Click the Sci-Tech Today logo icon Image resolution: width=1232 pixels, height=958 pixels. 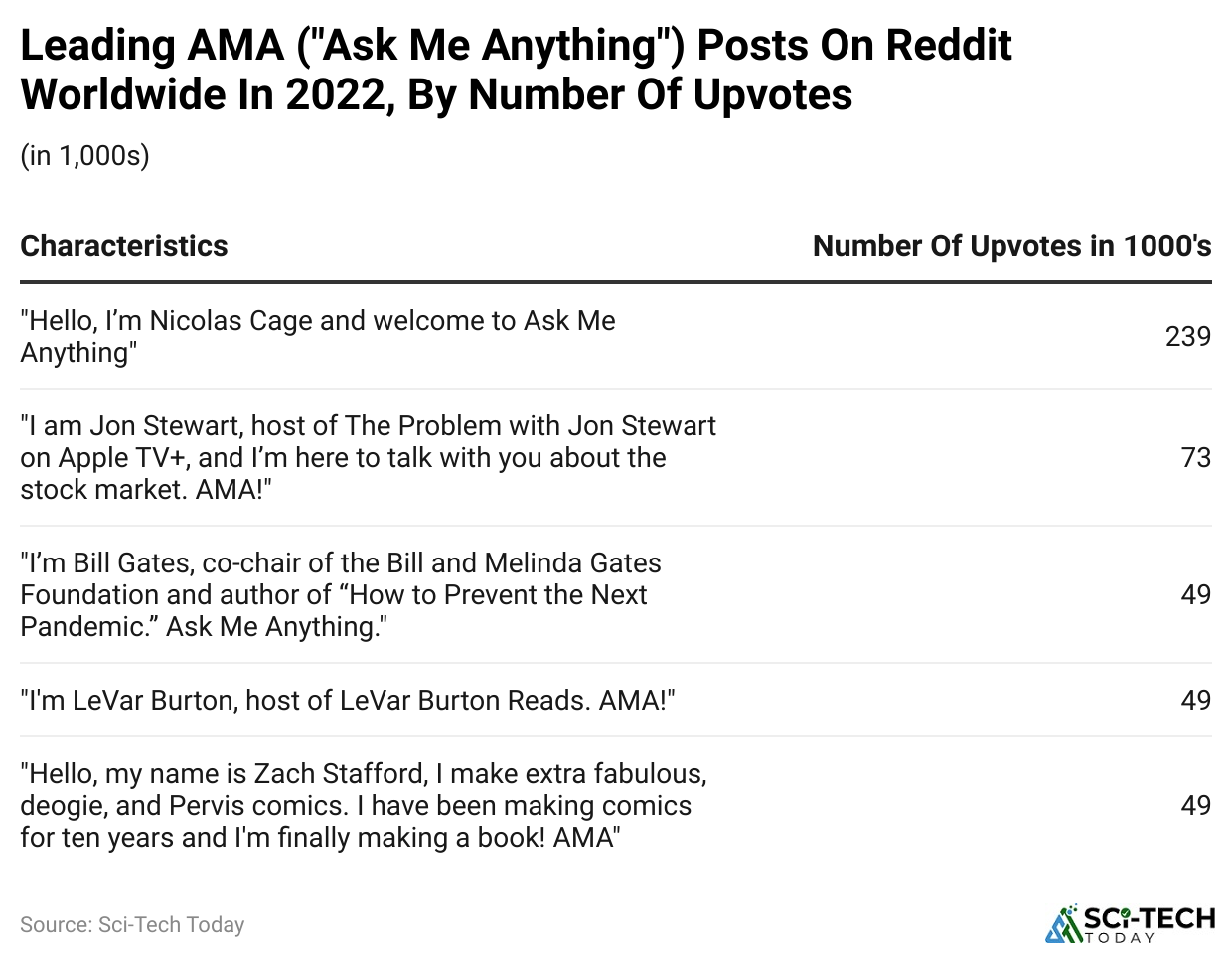click(1063, 924)
